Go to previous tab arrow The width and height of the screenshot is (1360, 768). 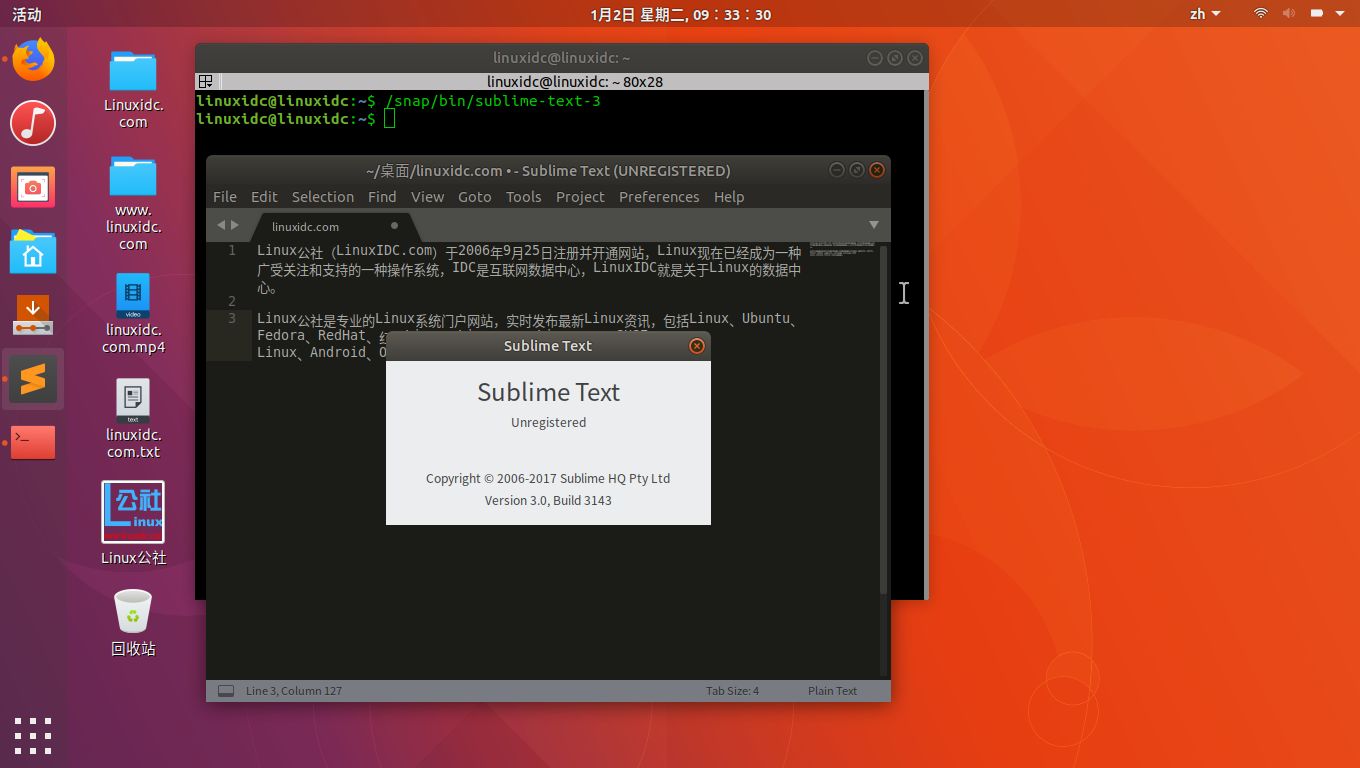[221, 225]
